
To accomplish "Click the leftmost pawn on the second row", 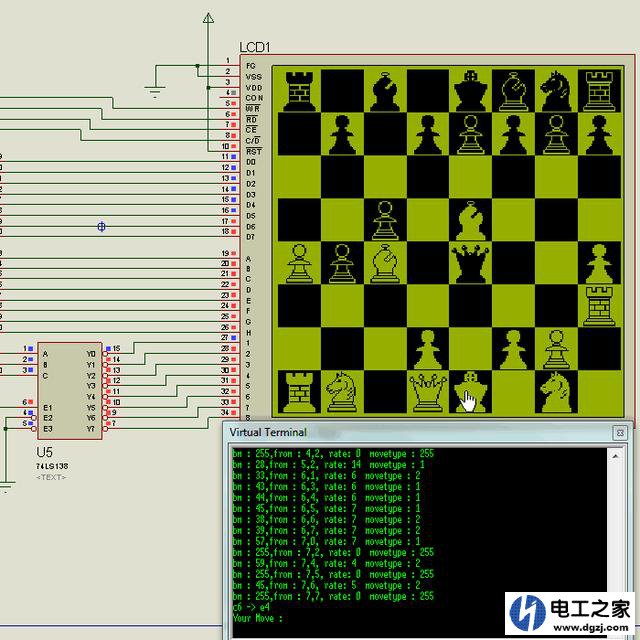I will click(x=342, y=135).
